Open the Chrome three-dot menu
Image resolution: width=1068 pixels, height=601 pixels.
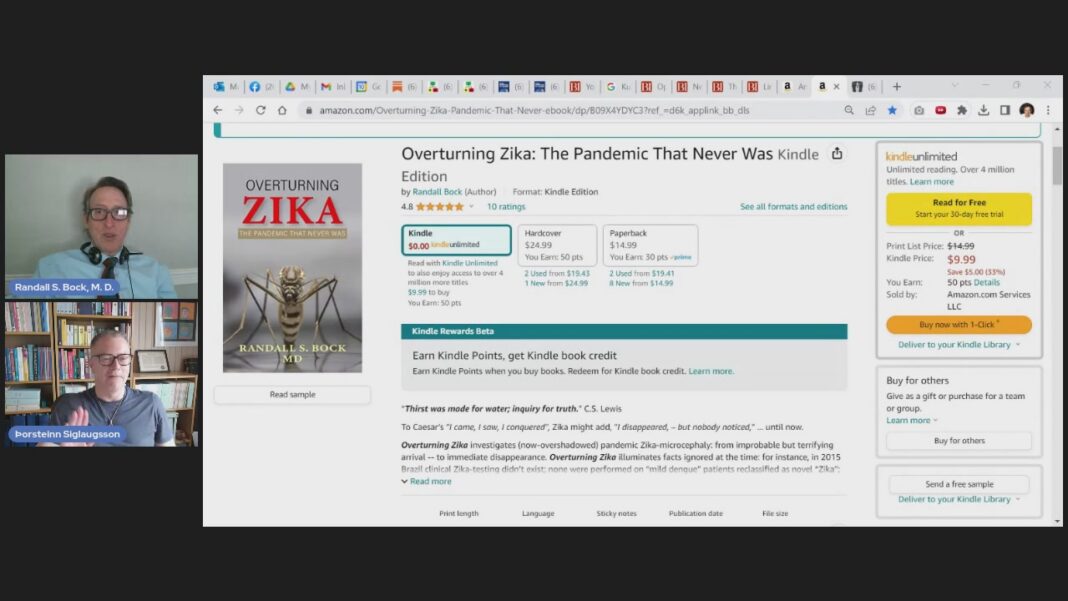point(1048,110)
